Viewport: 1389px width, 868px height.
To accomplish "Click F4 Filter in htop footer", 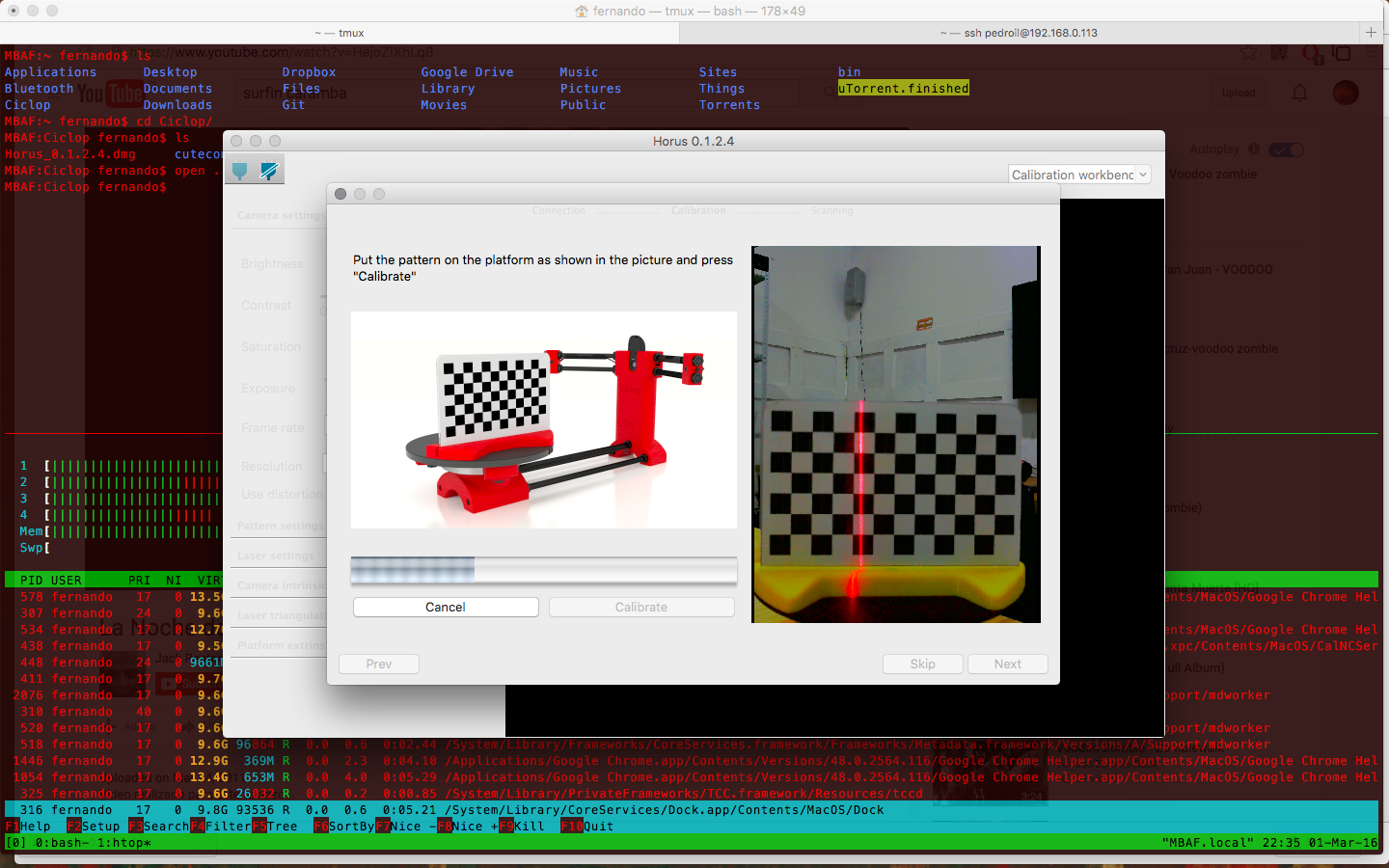I will [x=221, y=827].
